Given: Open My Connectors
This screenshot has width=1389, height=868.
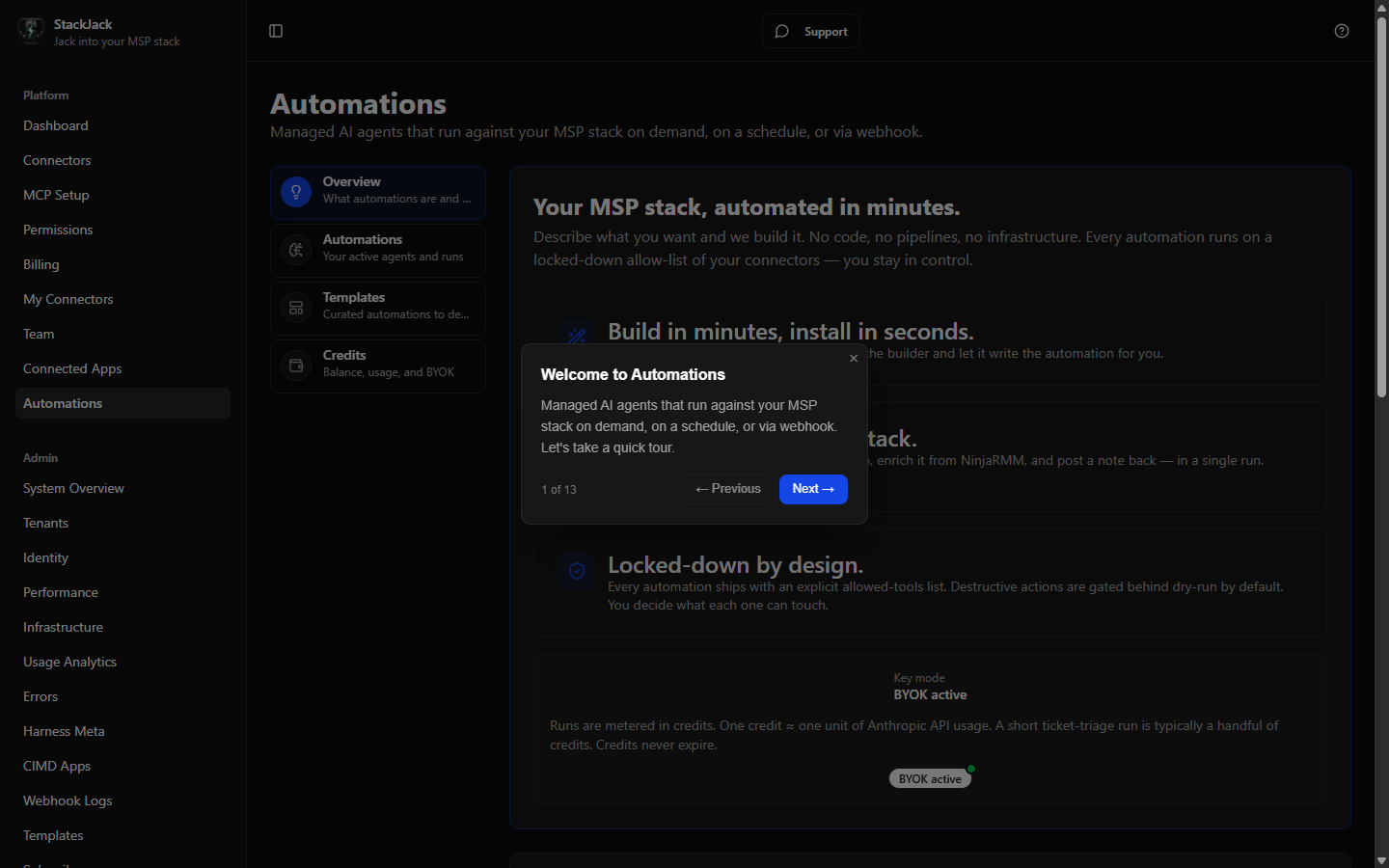Looking at the screenshot, I should pyautogui.click(x=123, y=299).
